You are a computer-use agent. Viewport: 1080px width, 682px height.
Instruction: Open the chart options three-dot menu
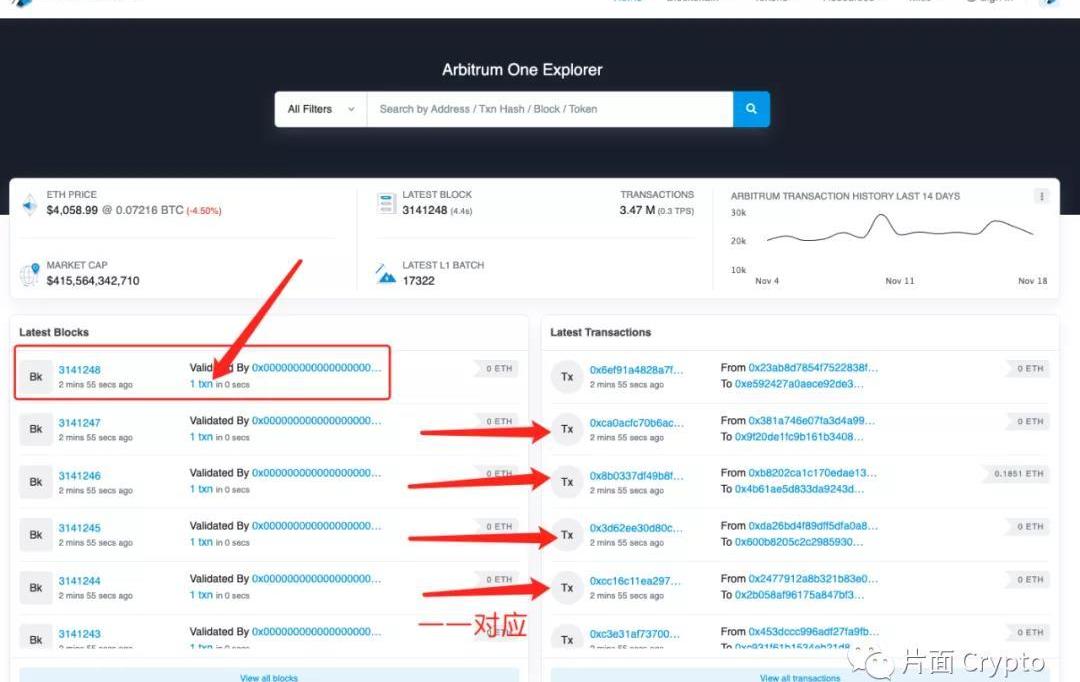pos(1041,196)
